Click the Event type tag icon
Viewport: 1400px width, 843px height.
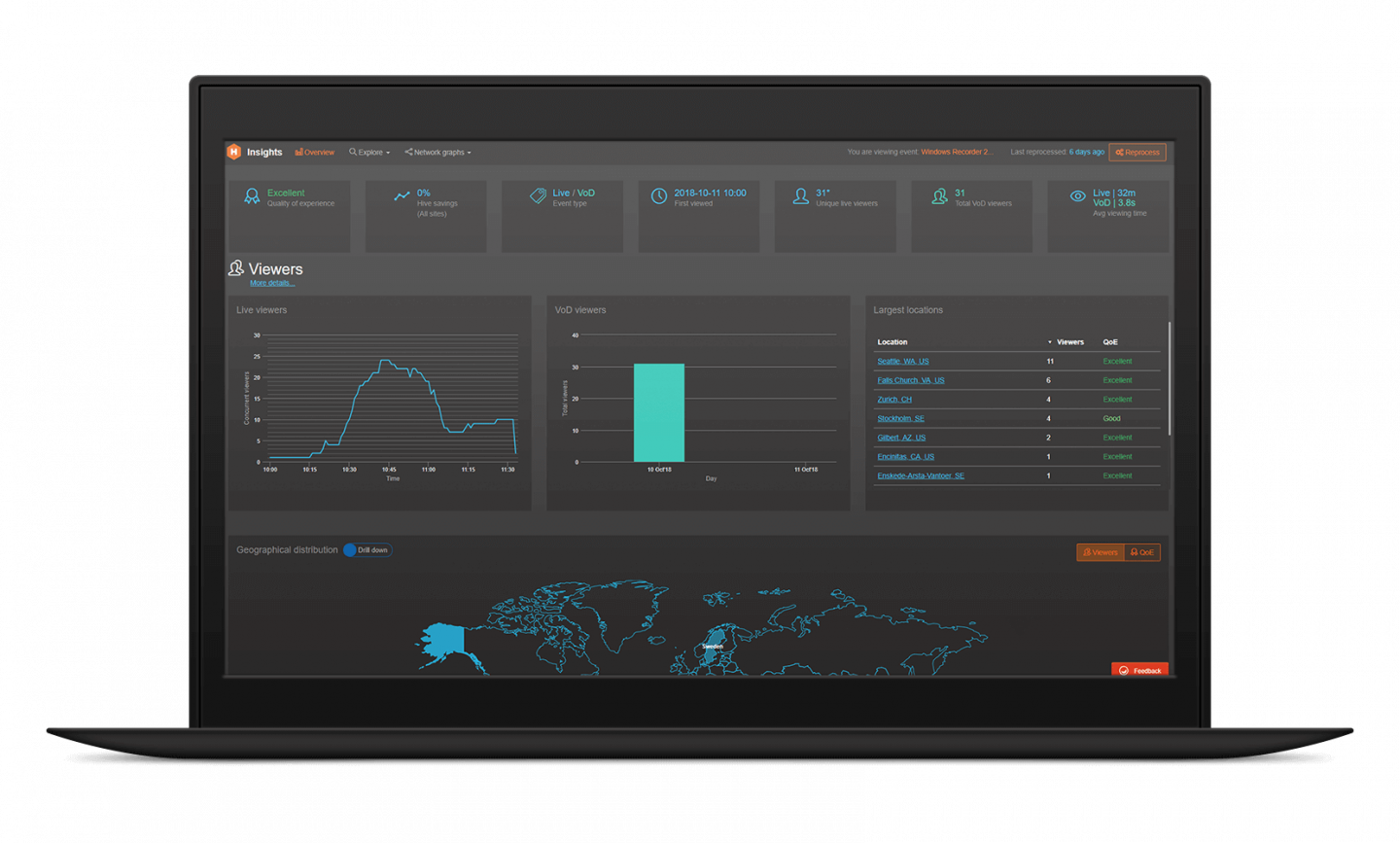[x=539, y=195]
